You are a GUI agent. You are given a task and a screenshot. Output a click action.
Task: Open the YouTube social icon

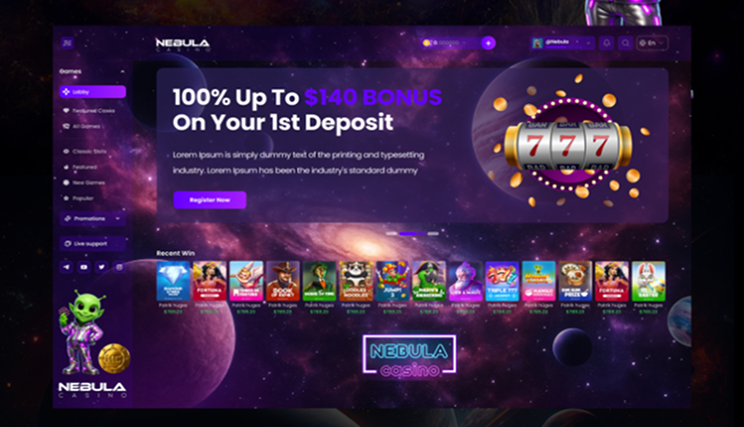point(84,267)
